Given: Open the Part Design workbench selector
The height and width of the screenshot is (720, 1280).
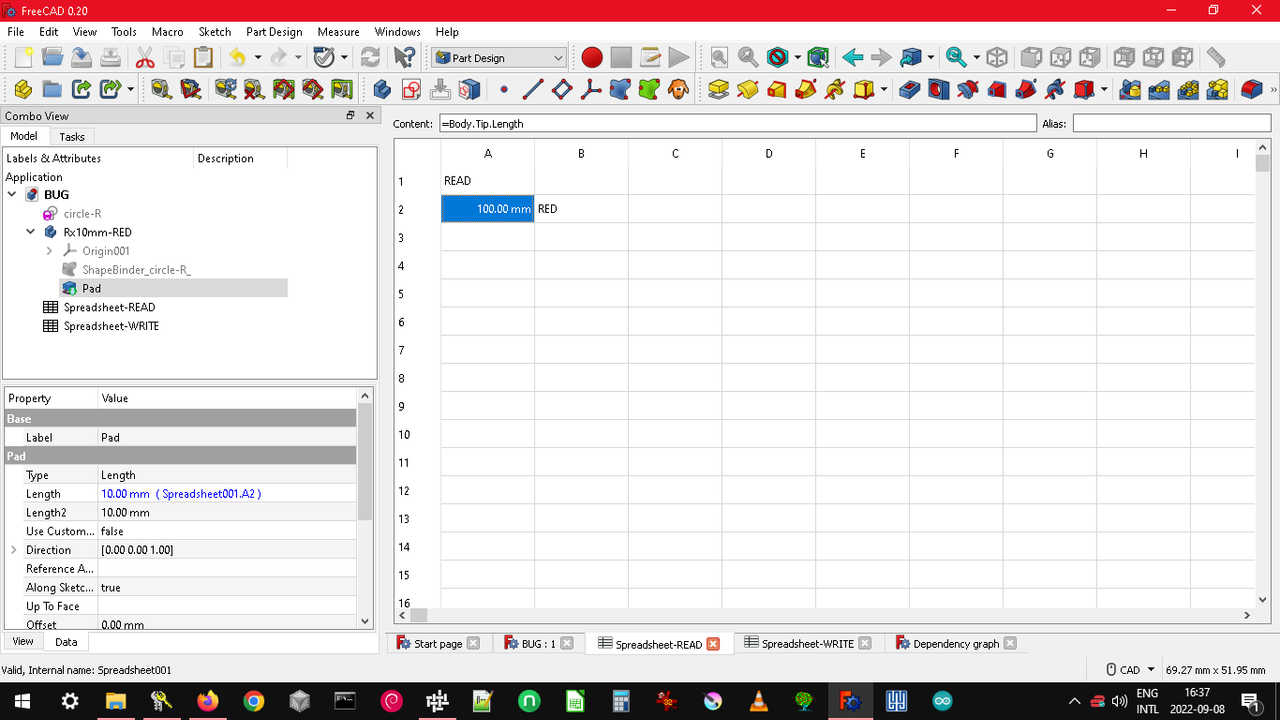Looking at the screenshot, I should click(499, 57).
